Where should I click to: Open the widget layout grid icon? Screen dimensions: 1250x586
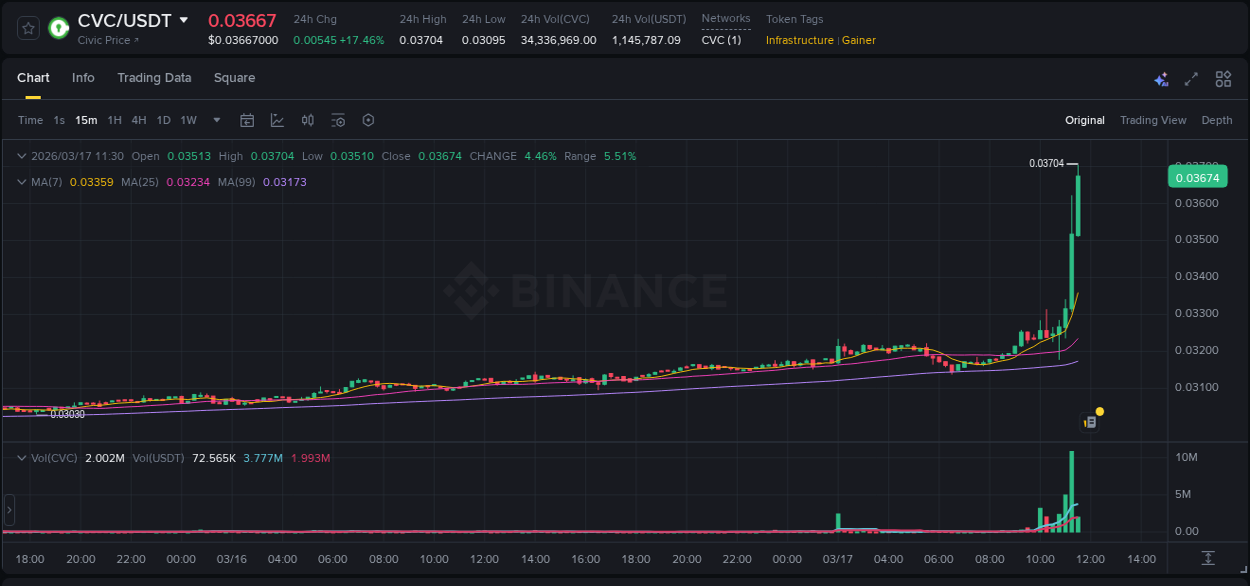1223,78
